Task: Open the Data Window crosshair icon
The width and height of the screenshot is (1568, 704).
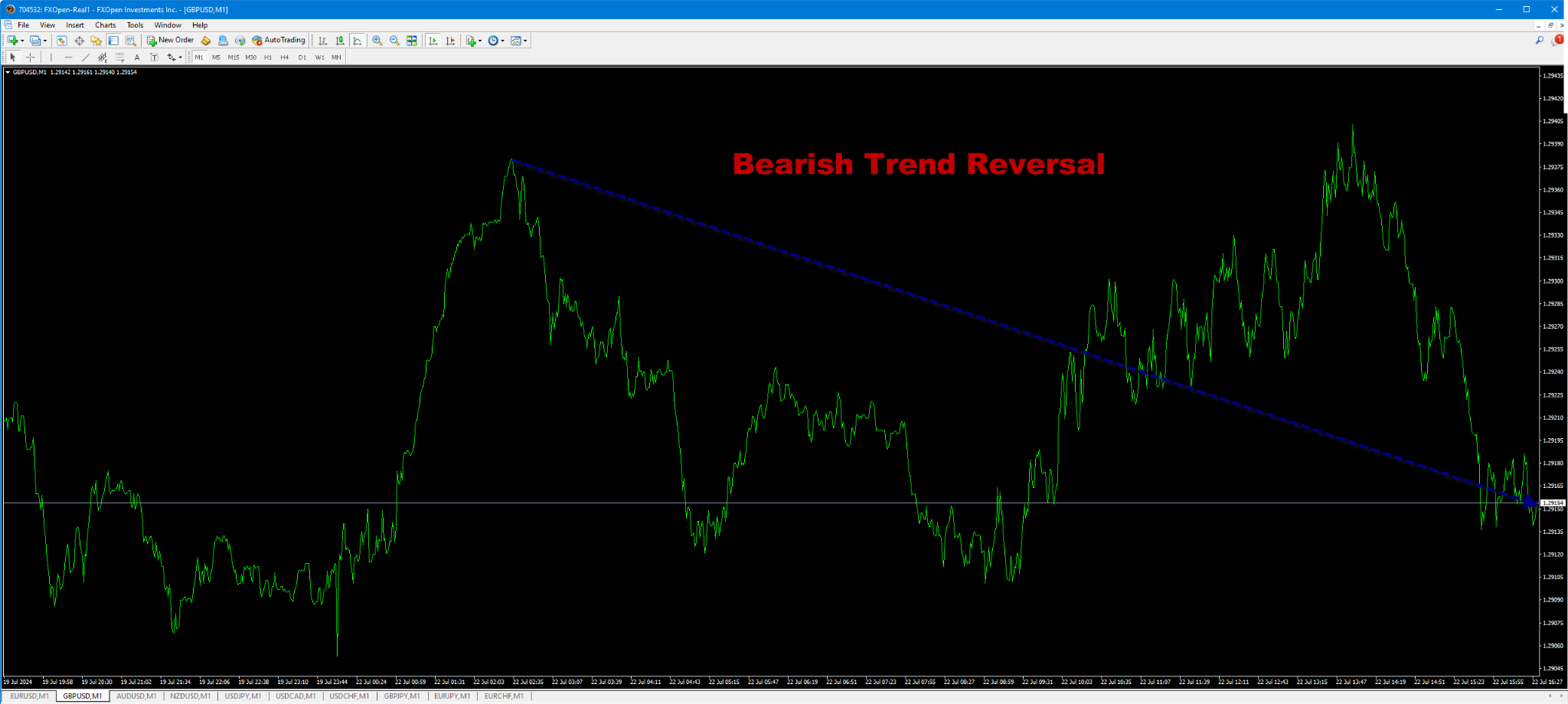Action: click(x=79, y=41)
